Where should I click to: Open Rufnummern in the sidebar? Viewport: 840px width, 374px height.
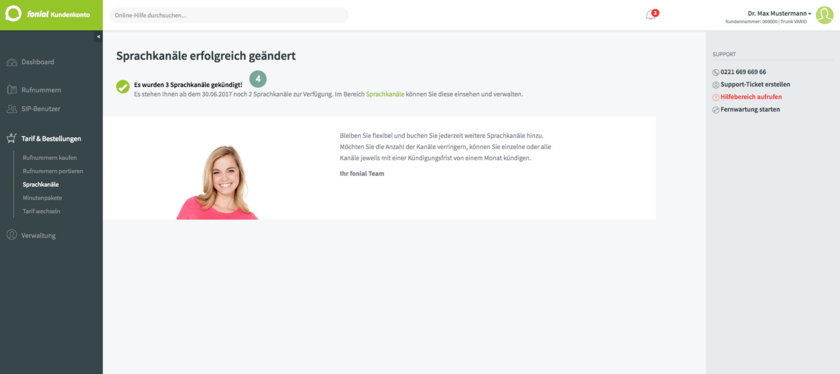pos(41,90)
